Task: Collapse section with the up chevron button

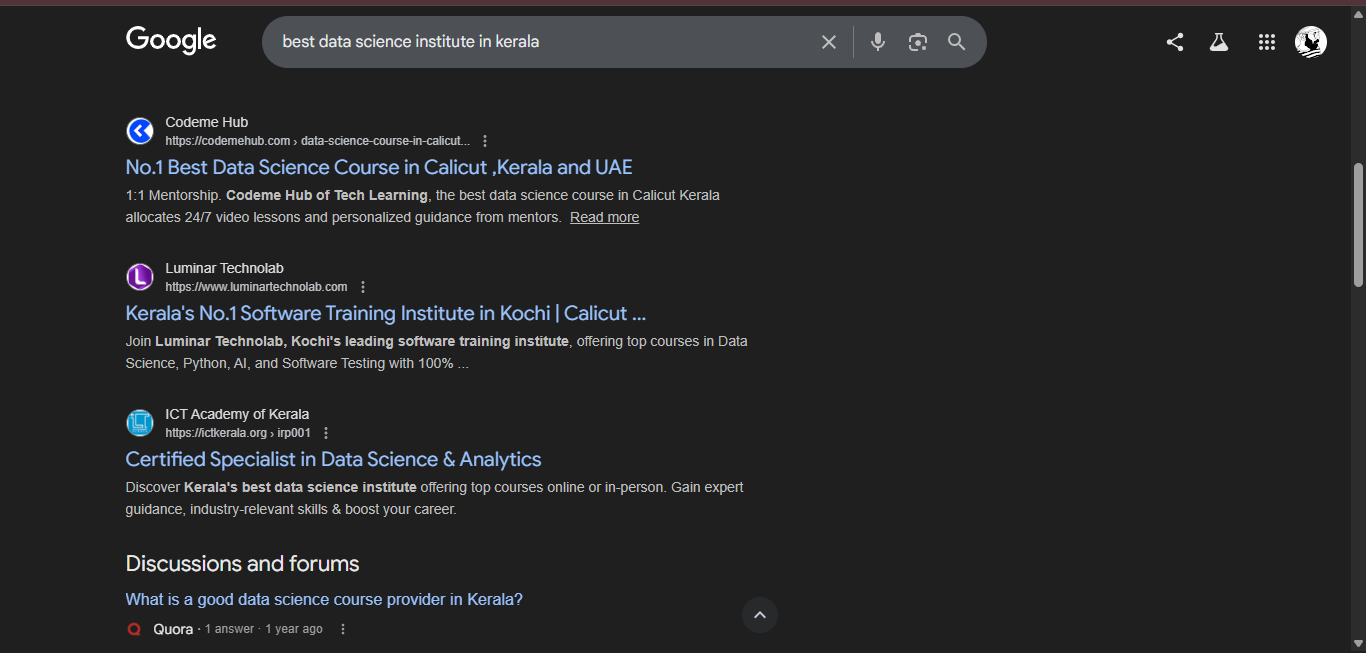Action: coord(759,615)
